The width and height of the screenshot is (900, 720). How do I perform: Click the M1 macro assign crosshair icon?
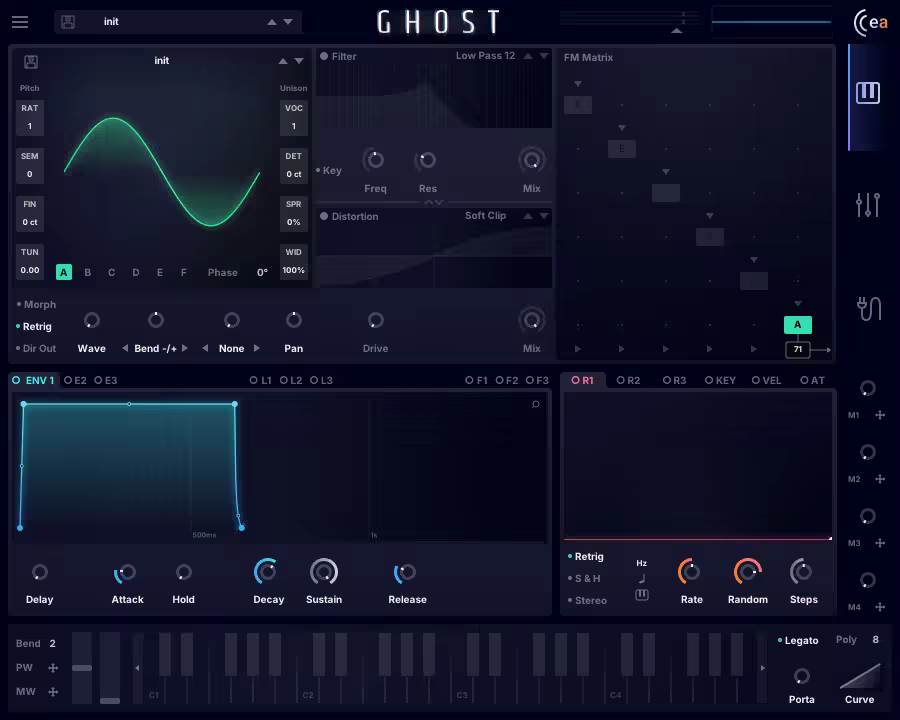pos(880,415)
